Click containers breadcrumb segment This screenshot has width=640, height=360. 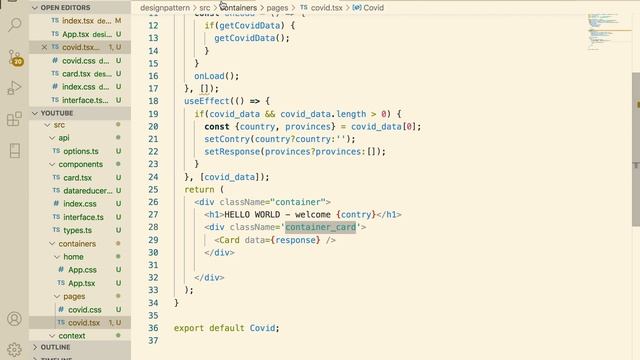click(x=238, y=8)
